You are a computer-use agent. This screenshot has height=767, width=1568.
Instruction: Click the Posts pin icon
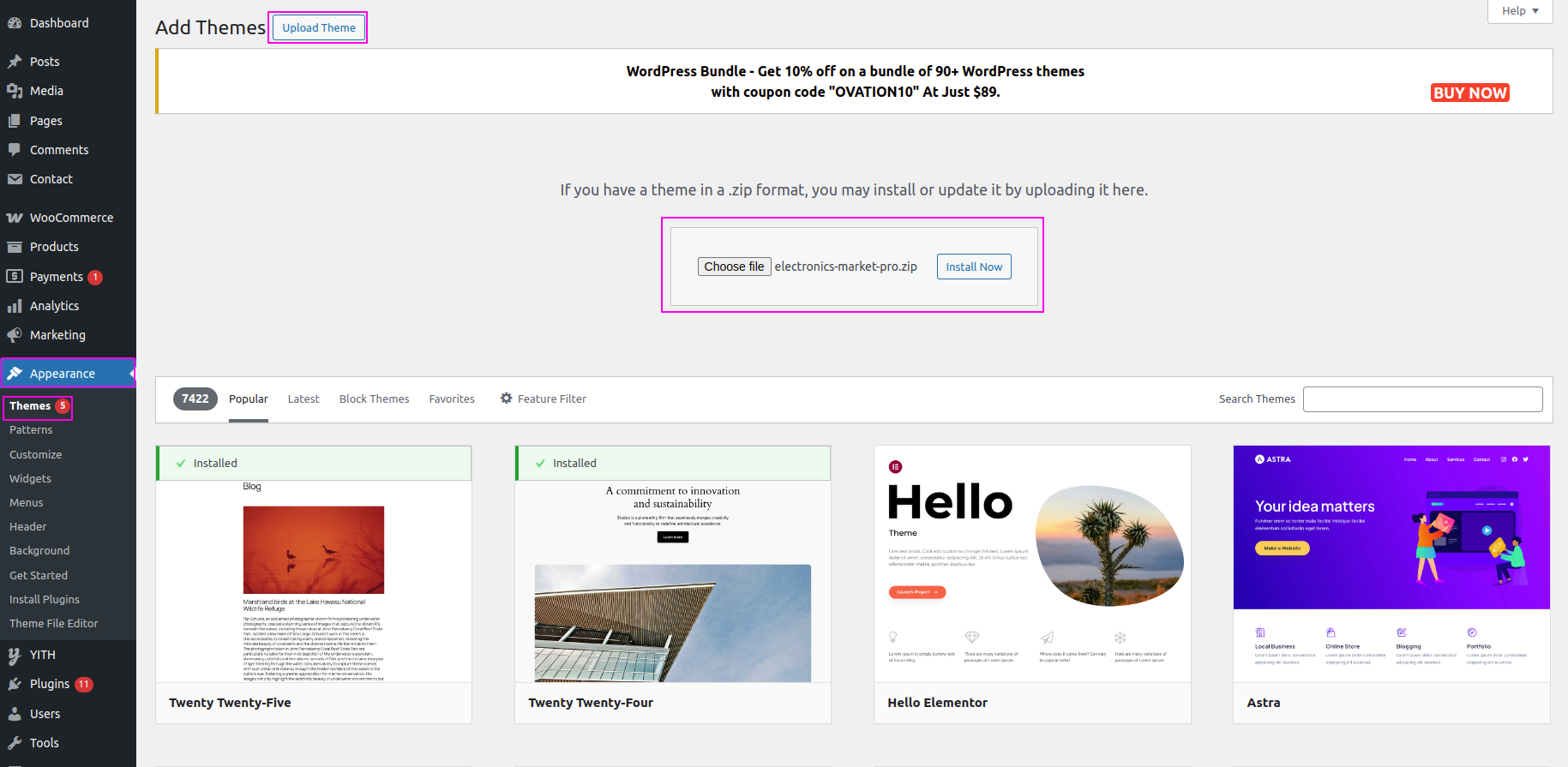[x=15, y=62]
